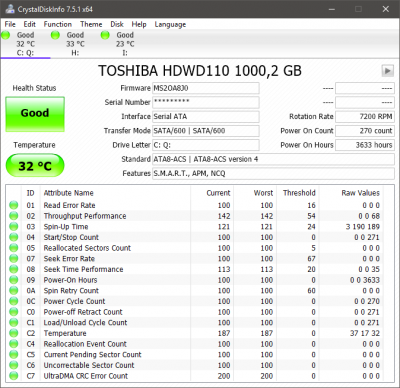This screenshot has width=400, height=388.
Task: Open the Theme menu
Action: (x=91, y=24)
